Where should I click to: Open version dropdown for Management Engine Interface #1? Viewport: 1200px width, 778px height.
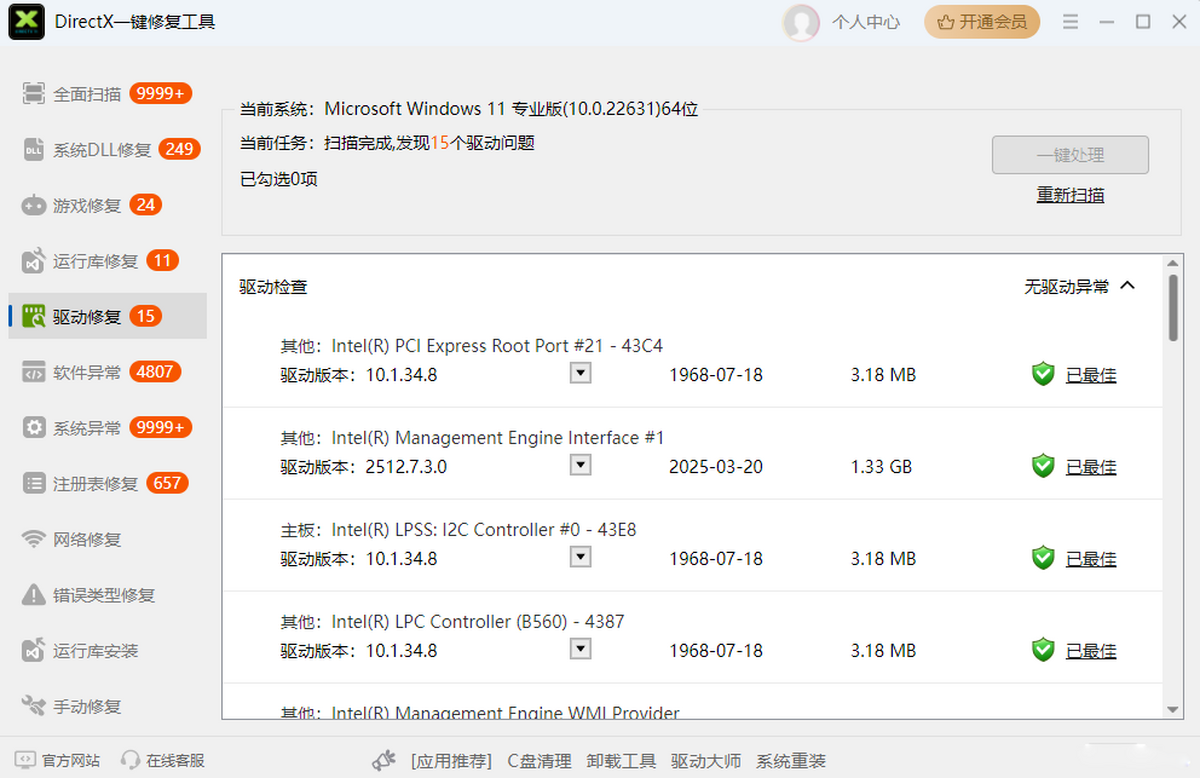click(580, 465)
